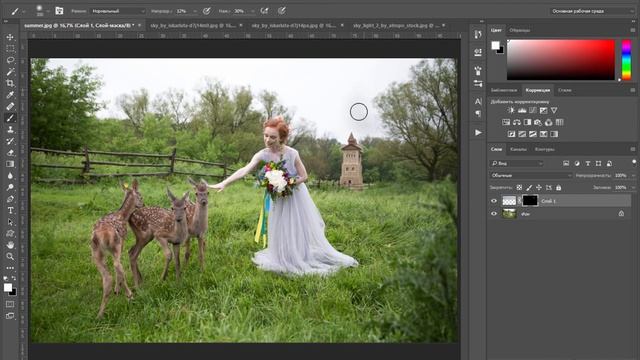Select the Healing Brush tool
This screenshot has height=360, width=640.
(x=10, y=107)
